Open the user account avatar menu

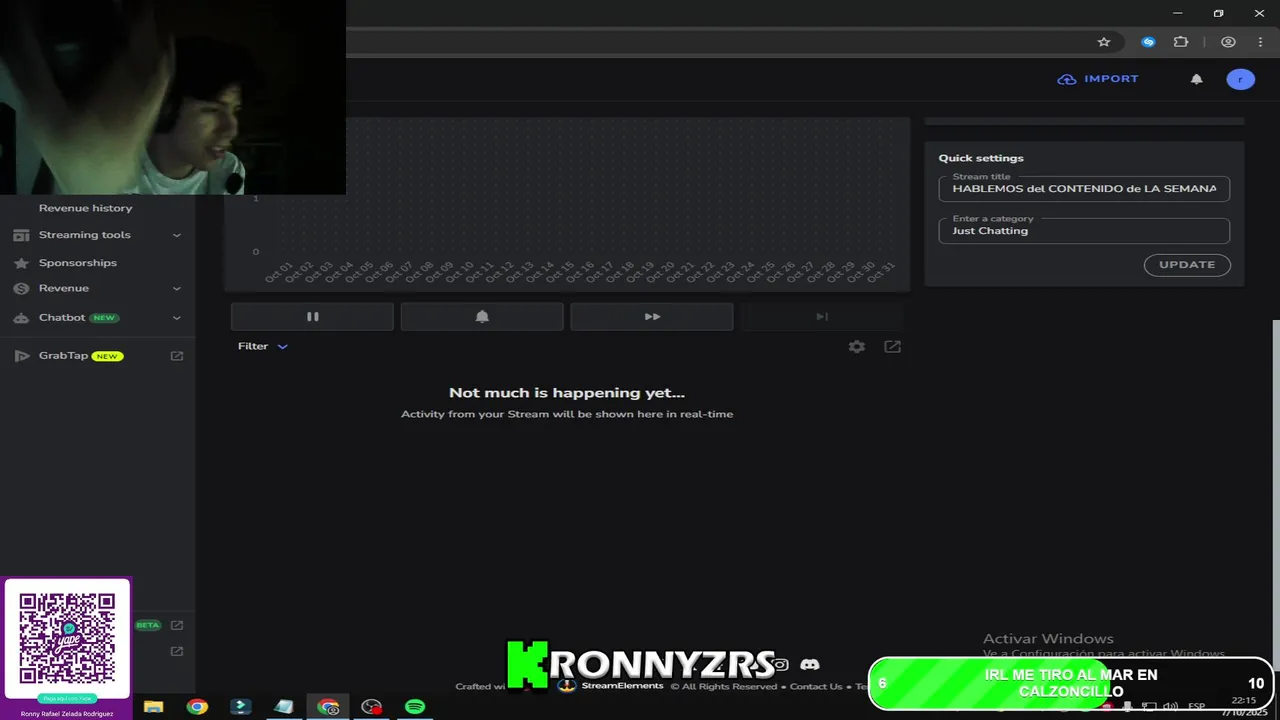[1241, 79]
